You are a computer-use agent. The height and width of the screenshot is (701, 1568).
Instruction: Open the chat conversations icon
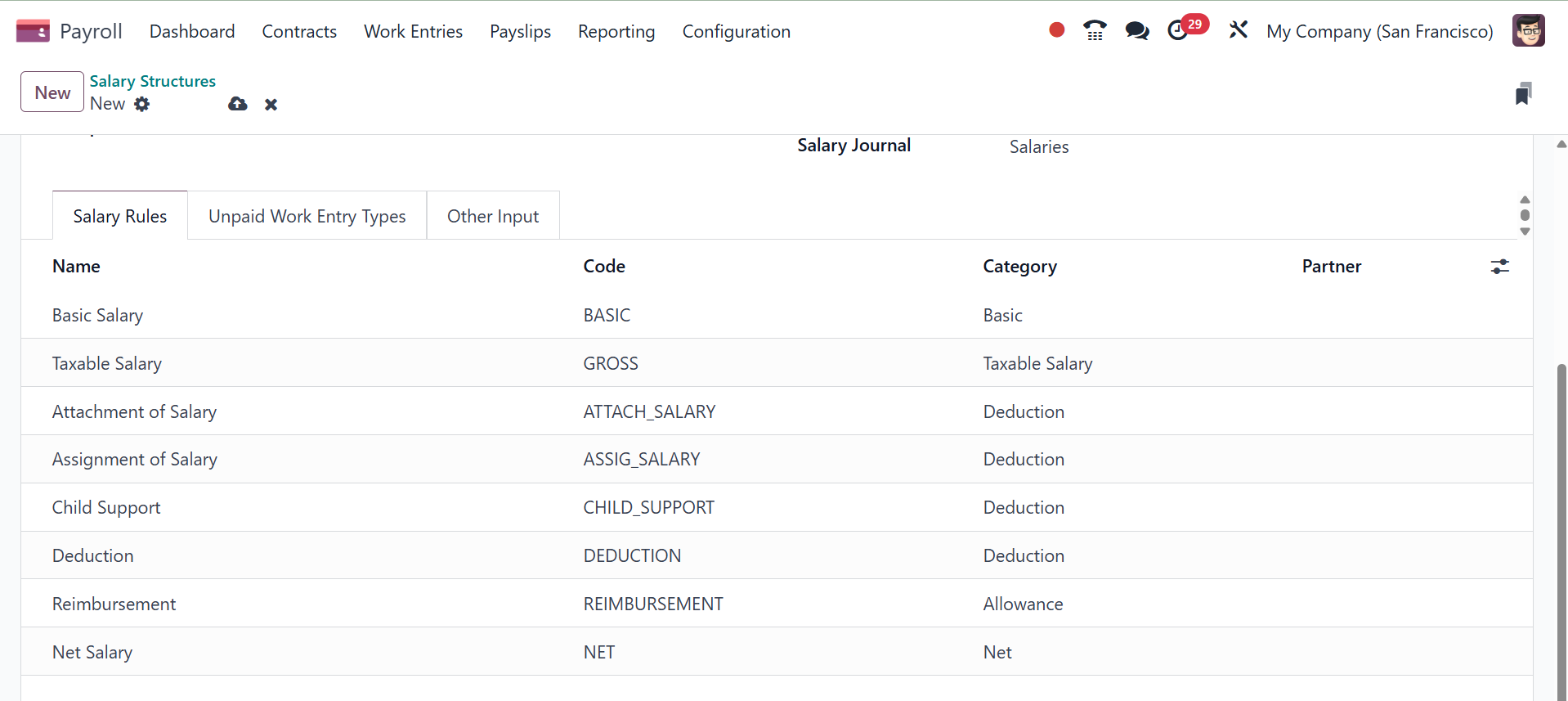click(1136, 31)
